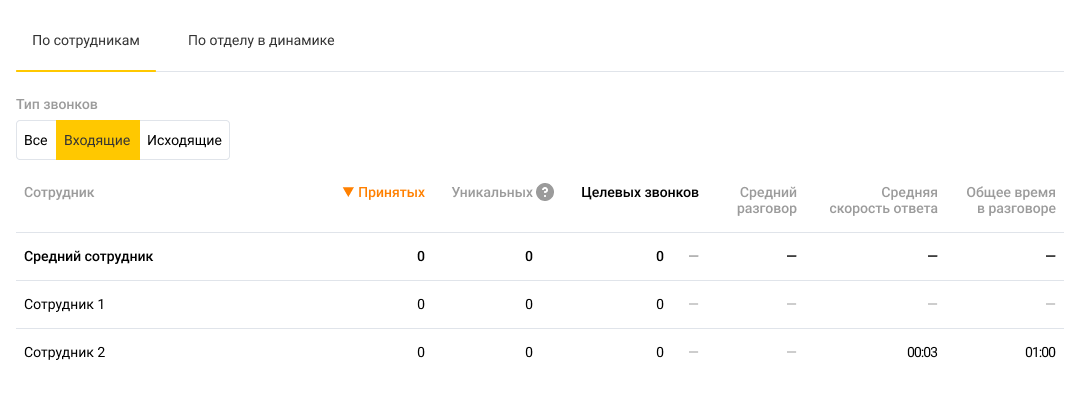Click the Тип звонков label
Viewport: 1080px width, 400px height.
(x=56, y=104)
